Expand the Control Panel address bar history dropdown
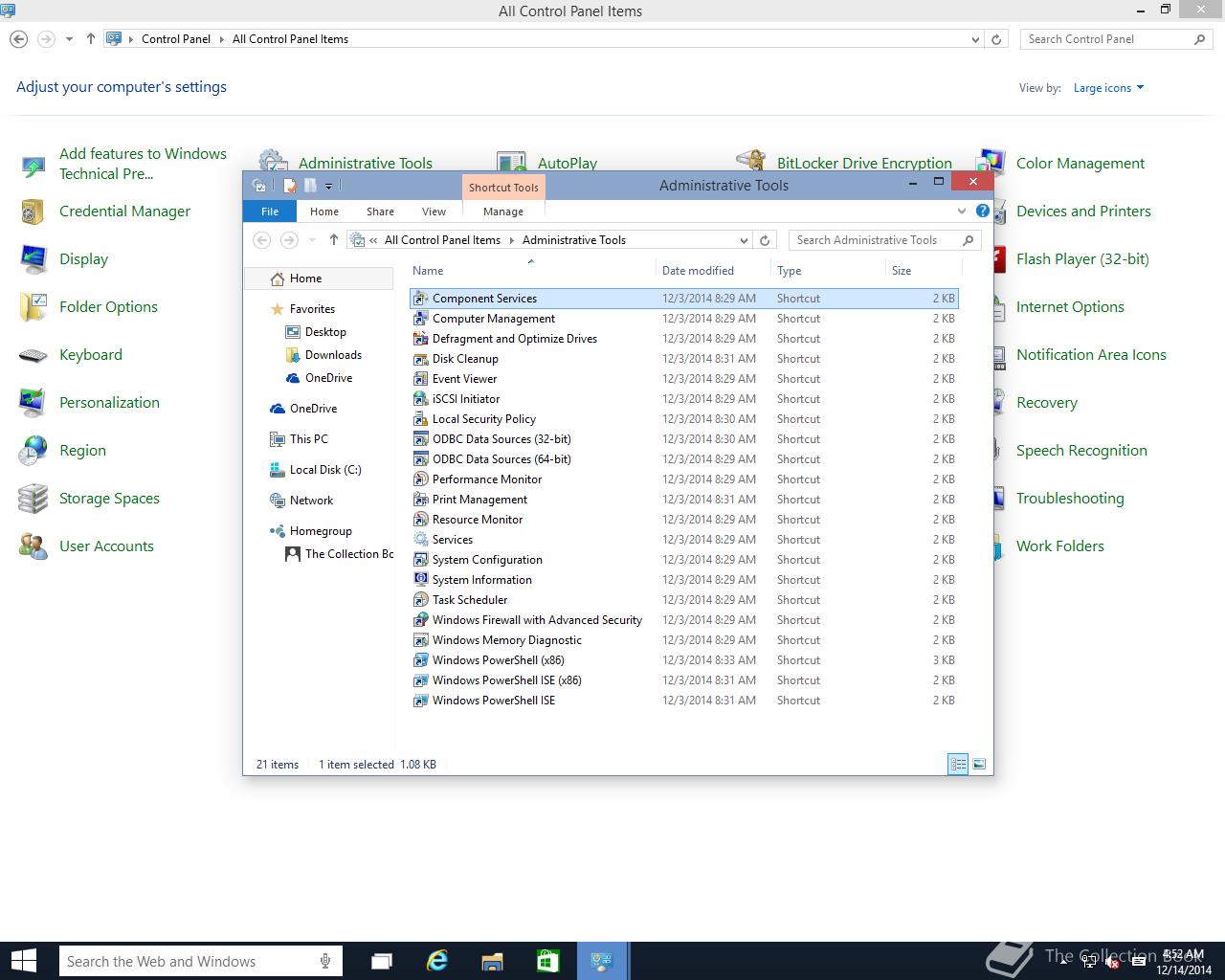The height and width of the screenshot is (980, 1225). (975, 39)
